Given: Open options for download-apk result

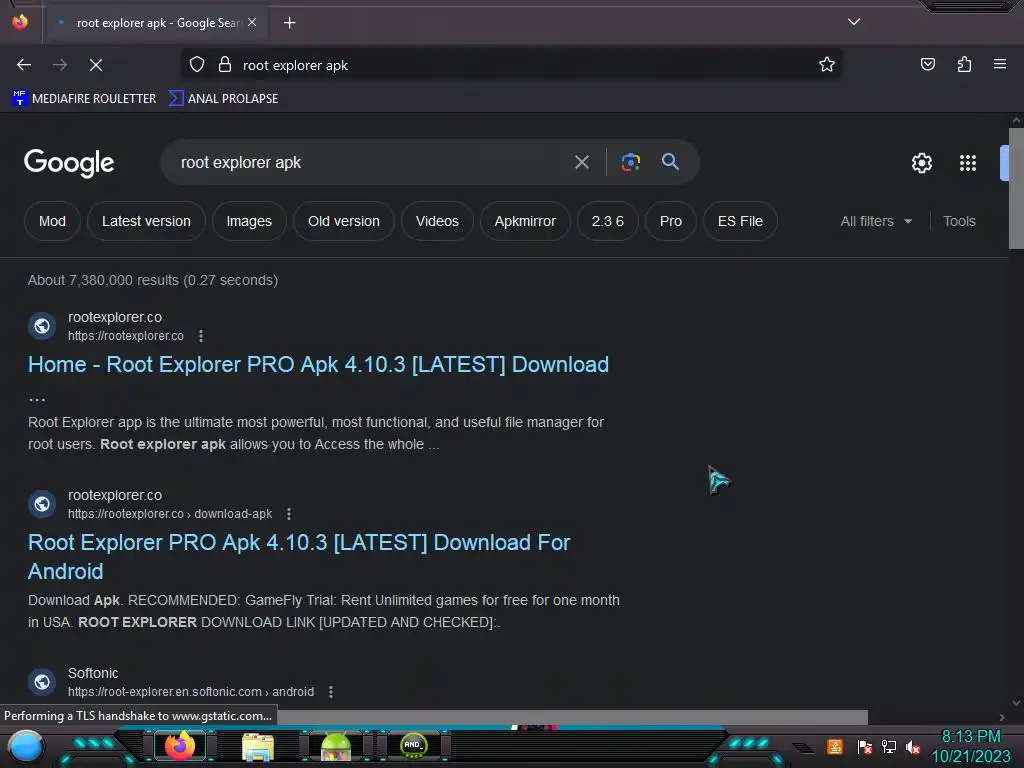Looking at the screenshot, I should (289, 514).
